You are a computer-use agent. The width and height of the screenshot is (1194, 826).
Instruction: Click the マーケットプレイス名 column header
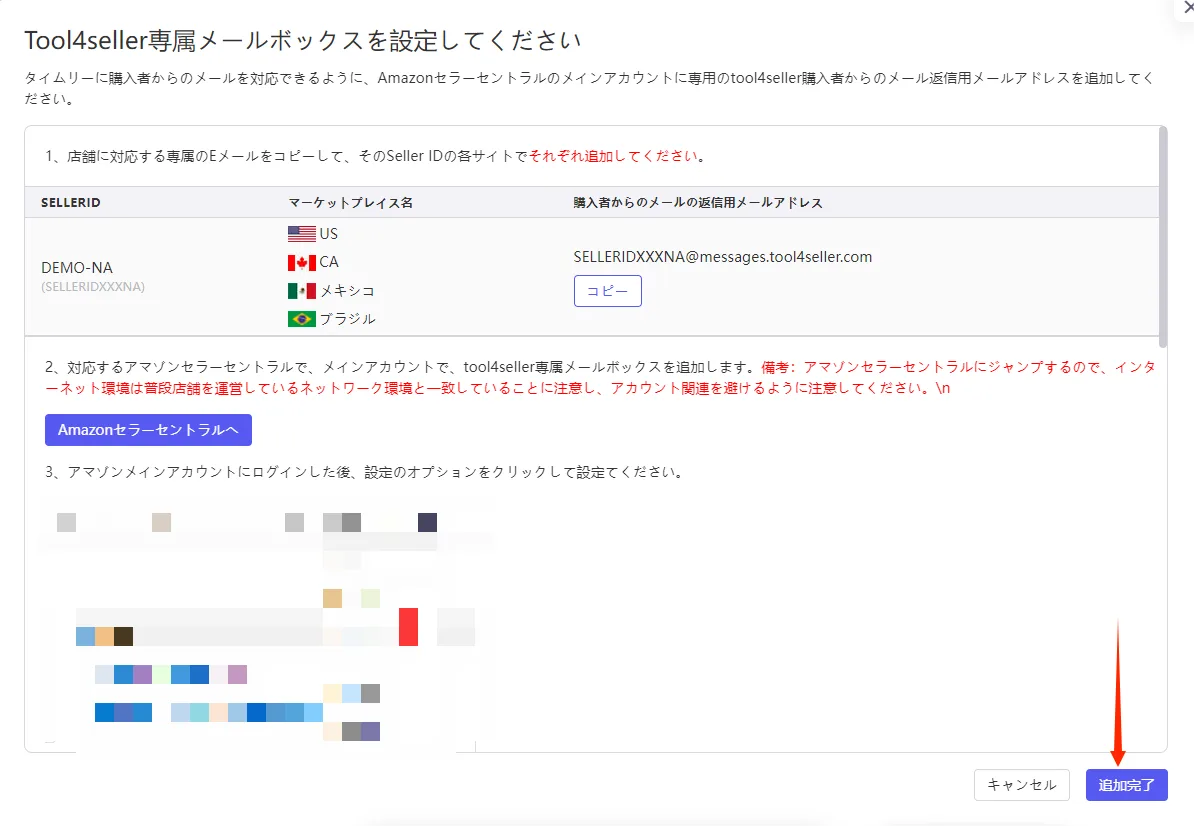pyautogui.click(x=350, y=203)
